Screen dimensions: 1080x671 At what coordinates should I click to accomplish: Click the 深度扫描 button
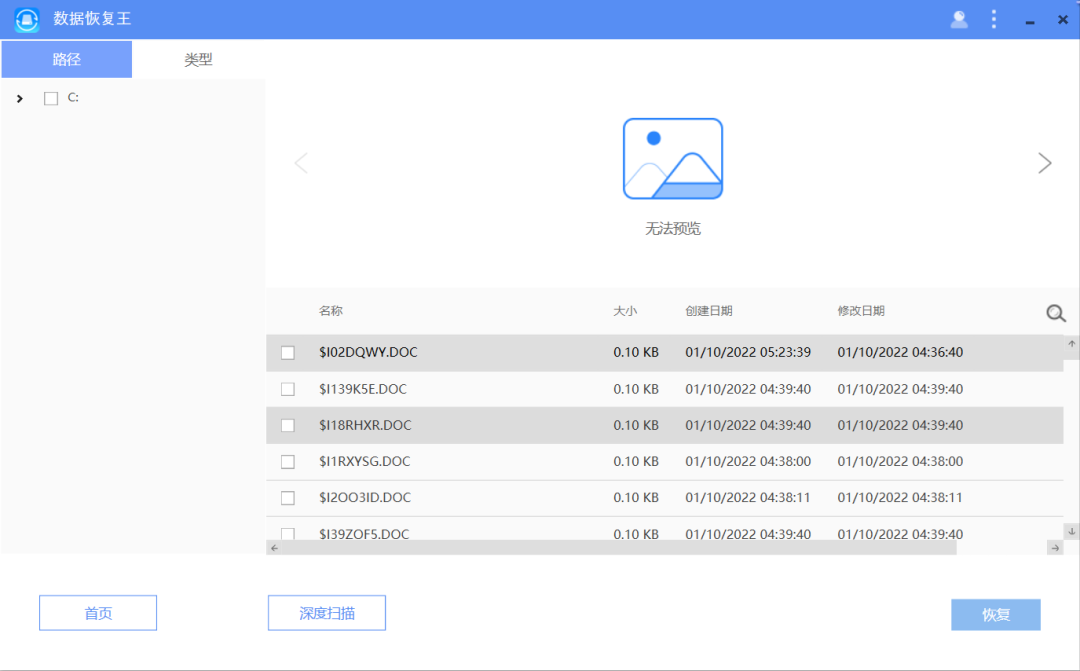click(x=327, y=613)
